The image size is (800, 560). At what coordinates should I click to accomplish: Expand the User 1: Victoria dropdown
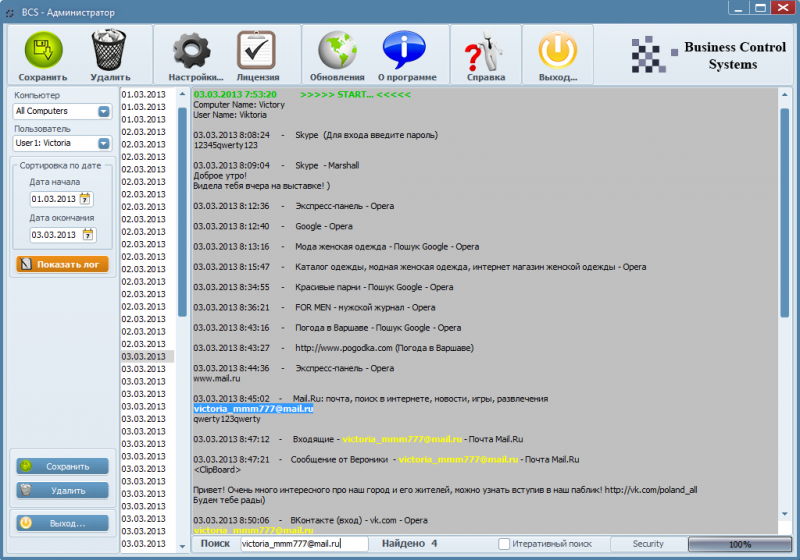click(104, 143)
